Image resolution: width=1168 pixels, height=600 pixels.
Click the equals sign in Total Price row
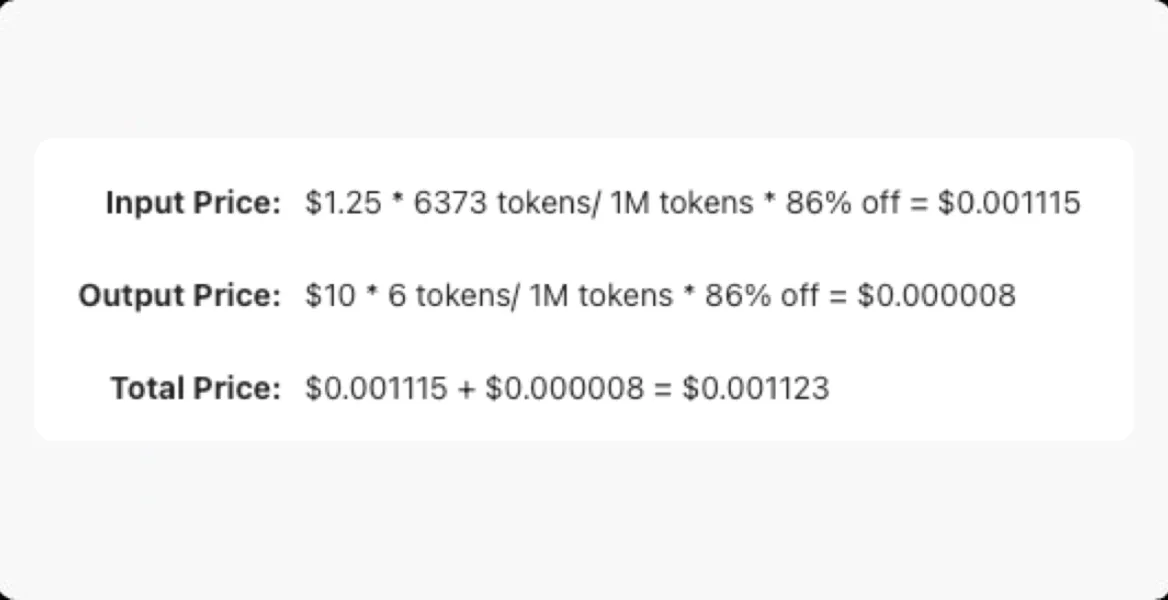pyautogui.click(x=663, y=388)
